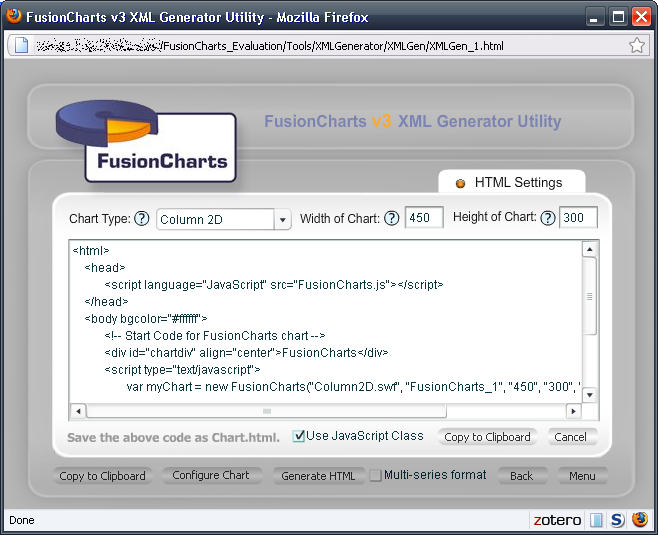Click the blue S status bar icon
The height and width of the screenshot is (535, 658).
coord(617,520)
